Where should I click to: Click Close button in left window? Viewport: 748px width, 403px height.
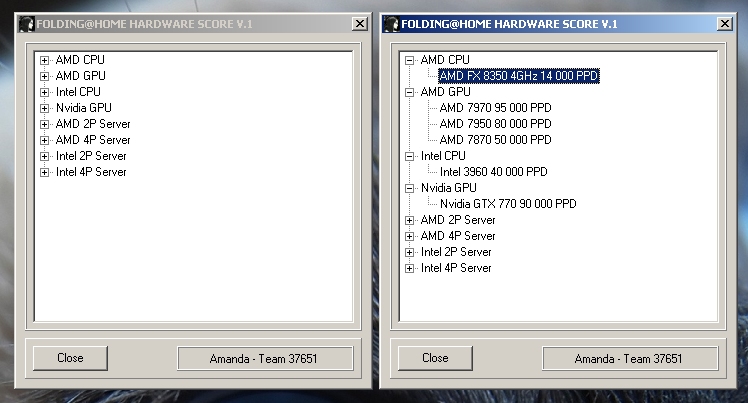tap(70, 358)
